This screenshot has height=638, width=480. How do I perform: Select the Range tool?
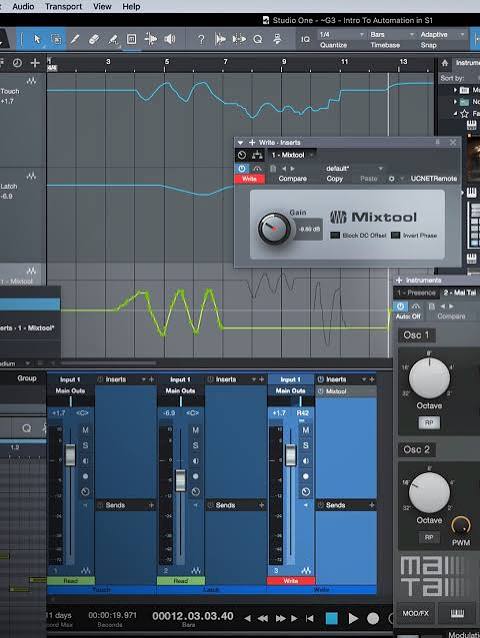[56, 39]
